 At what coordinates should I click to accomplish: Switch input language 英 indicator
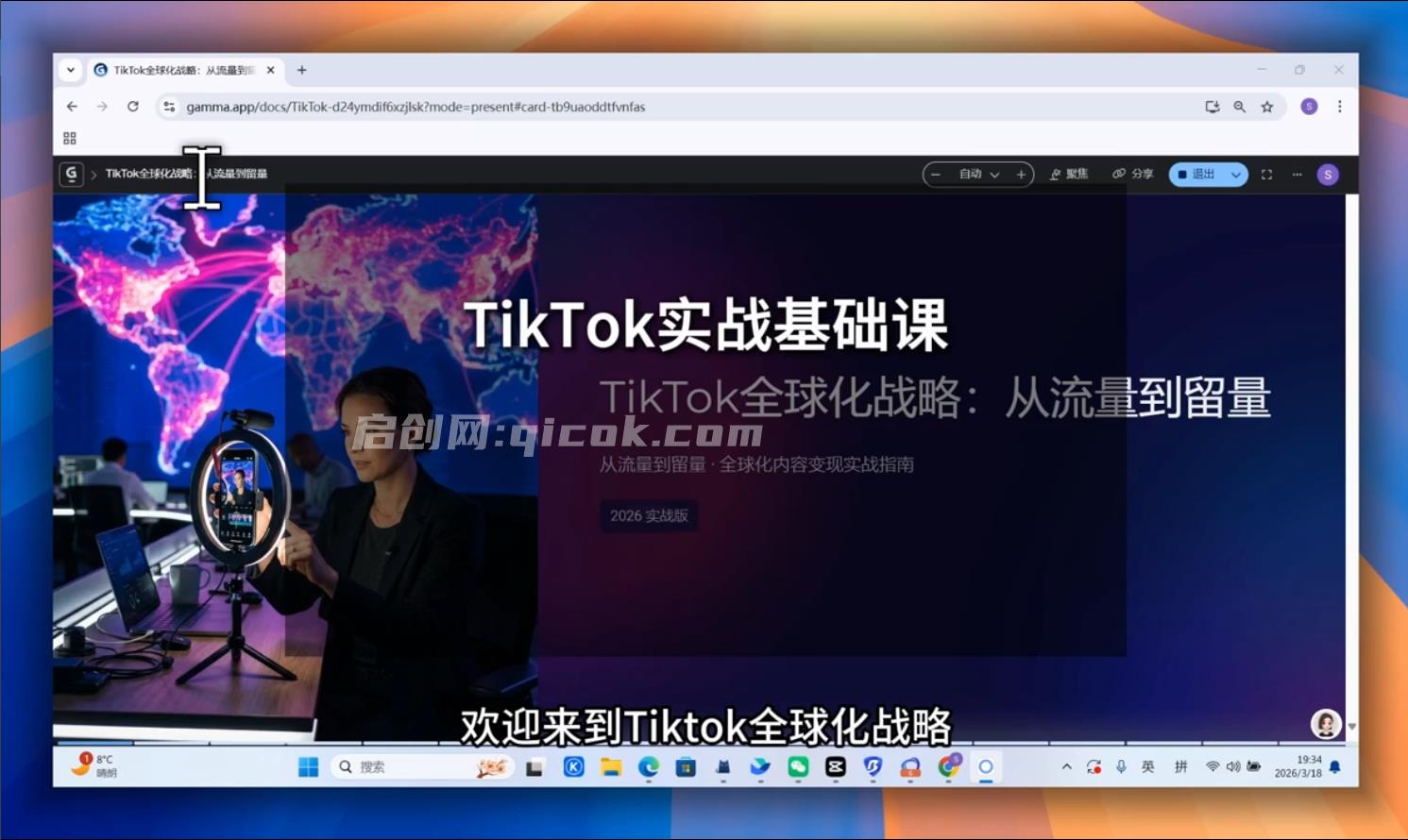coord(1148,767)
